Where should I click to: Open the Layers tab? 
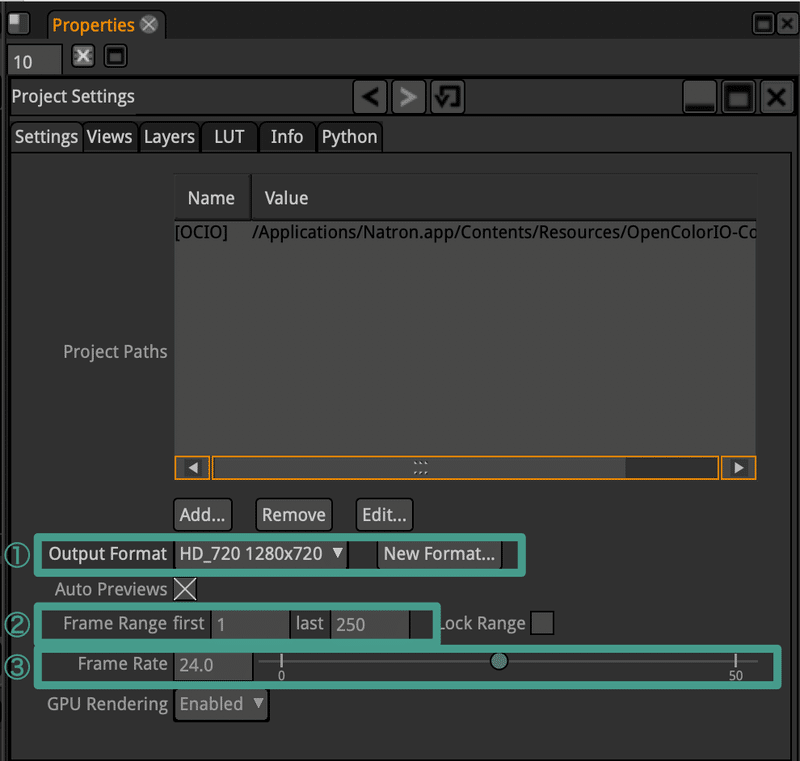[169, 137]
